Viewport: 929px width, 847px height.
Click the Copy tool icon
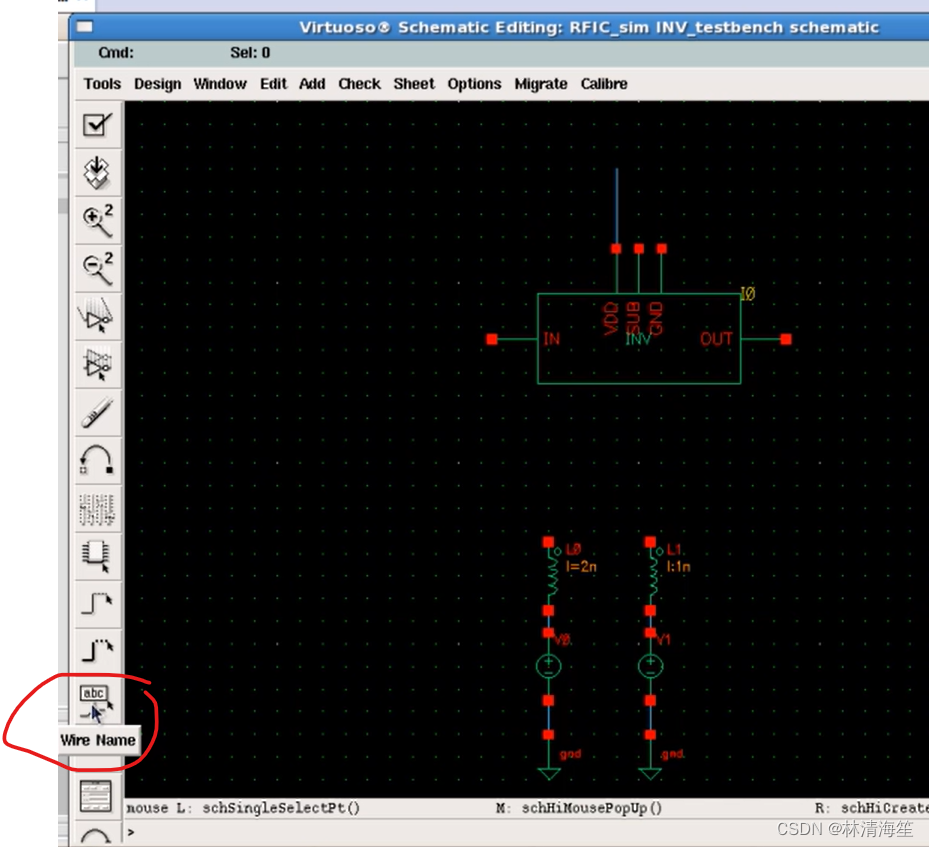98,364
